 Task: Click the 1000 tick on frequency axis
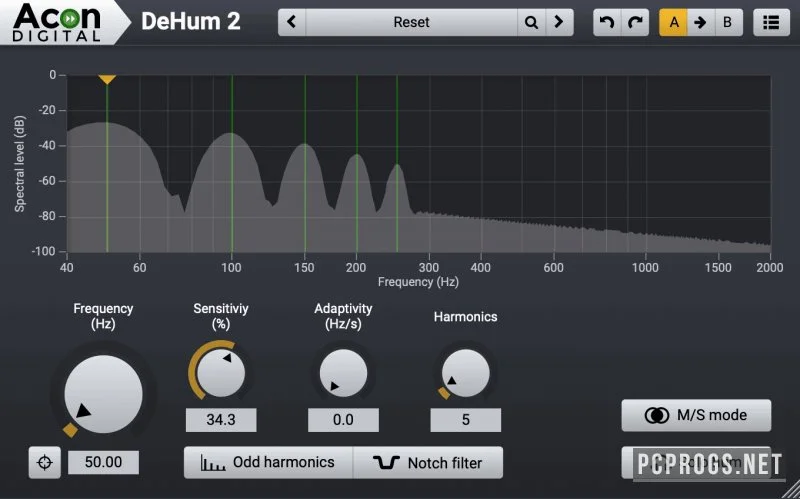tap(645, 267)
